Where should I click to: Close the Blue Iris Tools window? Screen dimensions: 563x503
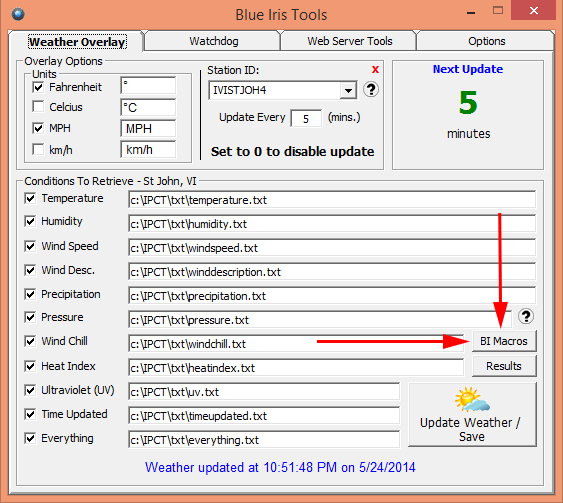click(534, 10)
